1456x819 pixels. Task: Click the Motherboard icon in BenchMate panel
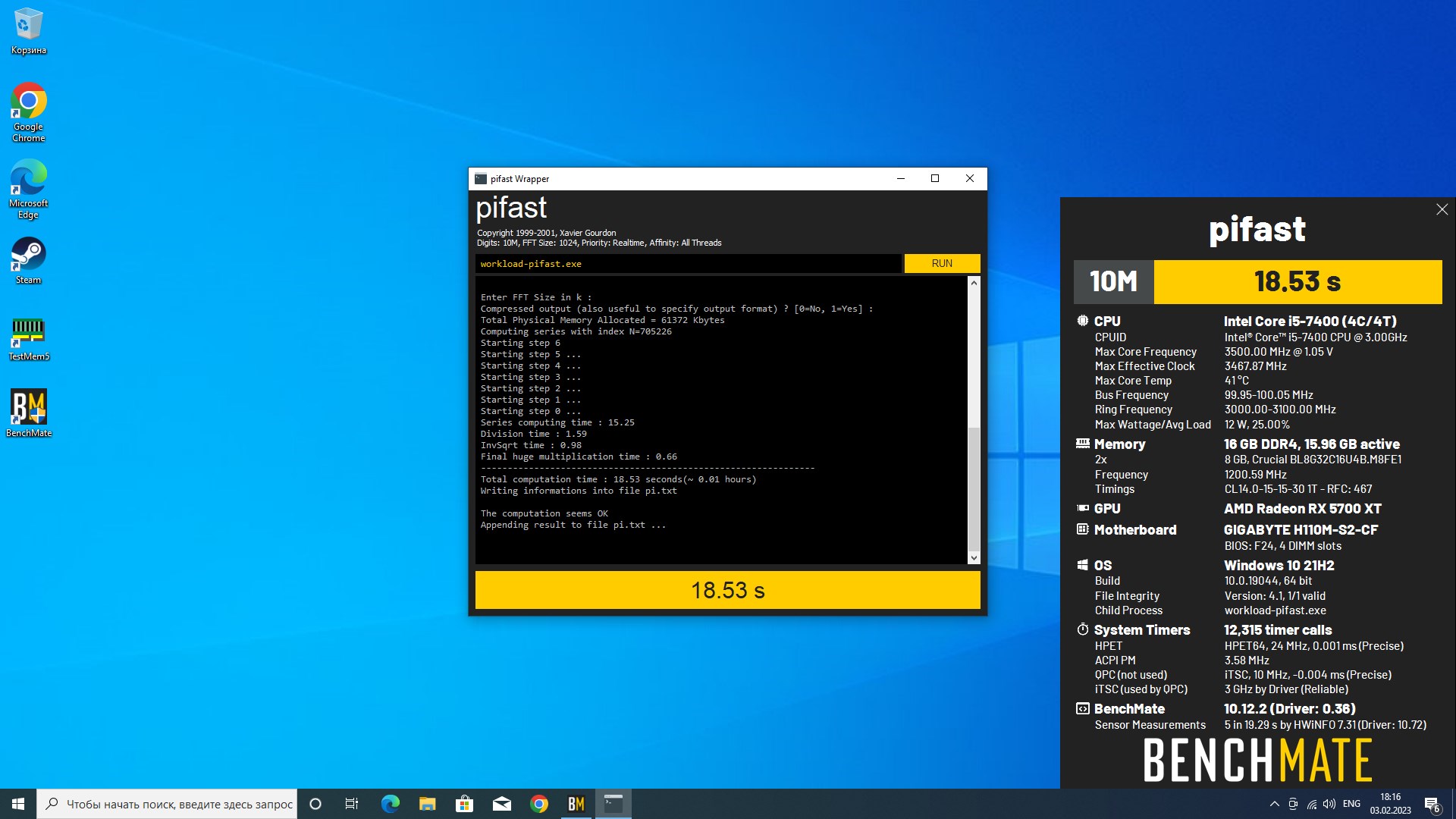tap(1082, 529)
